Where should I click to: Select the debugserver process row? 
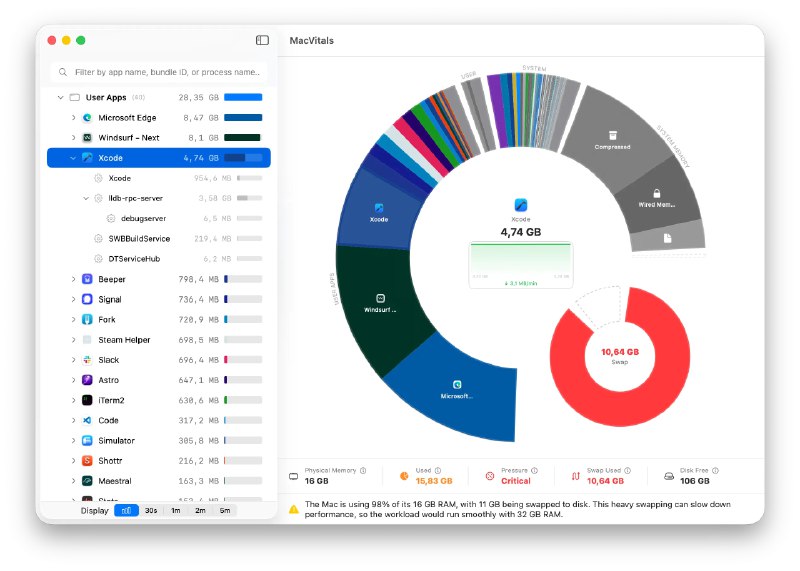click(159, 218)
